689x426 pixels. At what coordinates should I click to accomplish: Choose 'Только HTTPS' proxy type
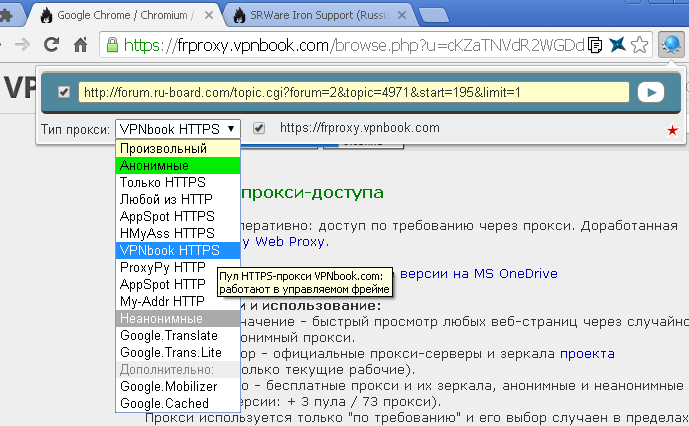pos(178,182)
